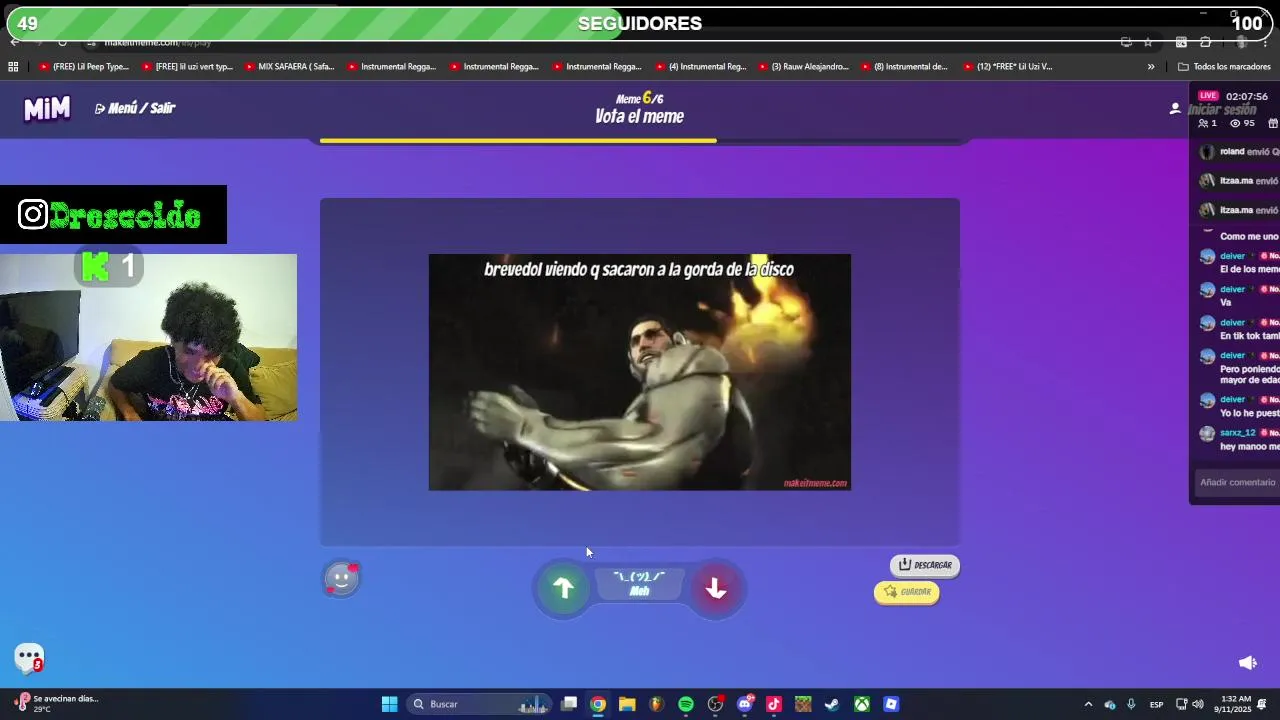Screen dimensions: 1280x720
Task: Open FL Studio from taskbar
Action: [x=656, y=704]
